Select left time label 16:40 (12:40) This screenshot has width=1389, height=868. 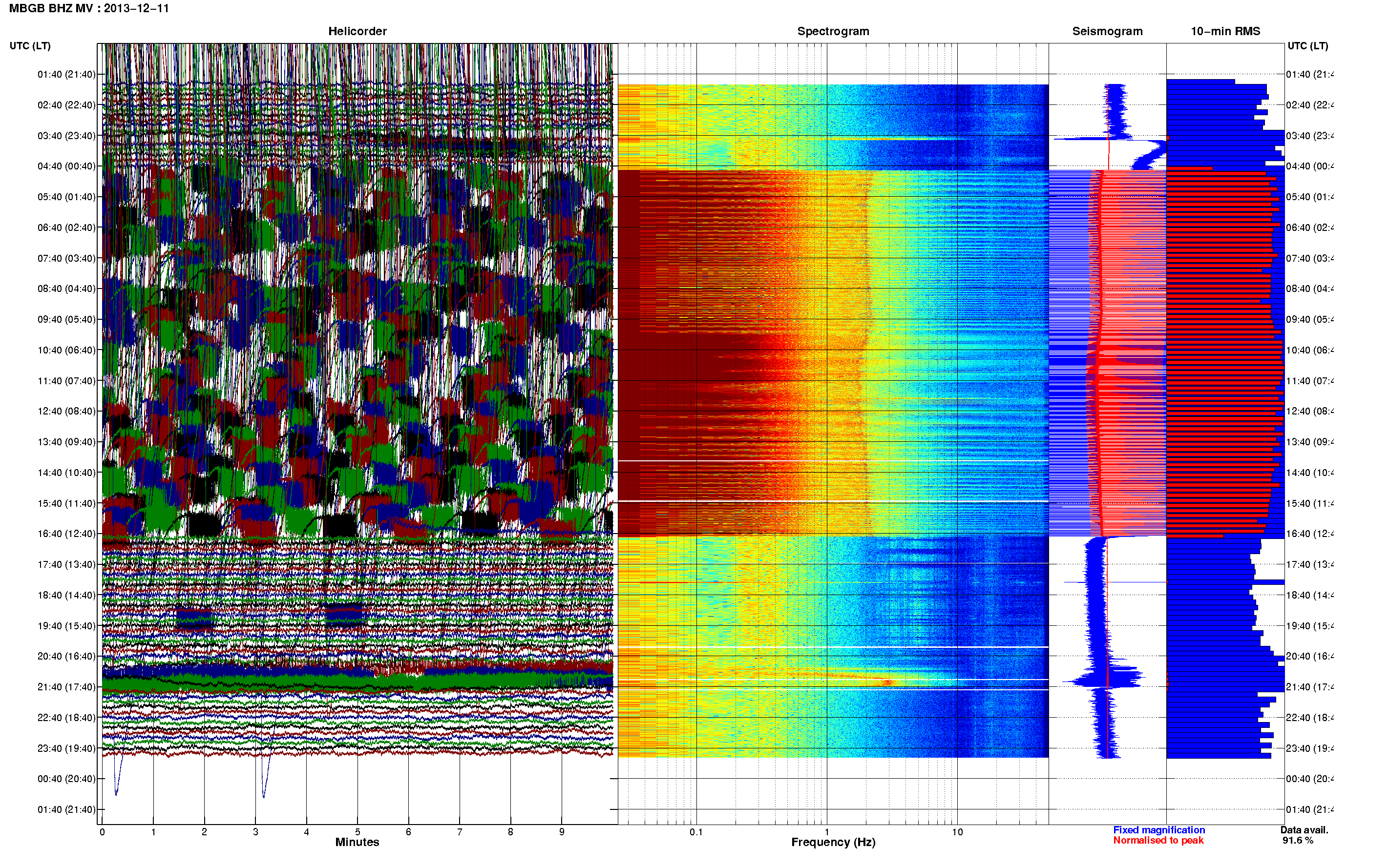[x=66, y=534]
